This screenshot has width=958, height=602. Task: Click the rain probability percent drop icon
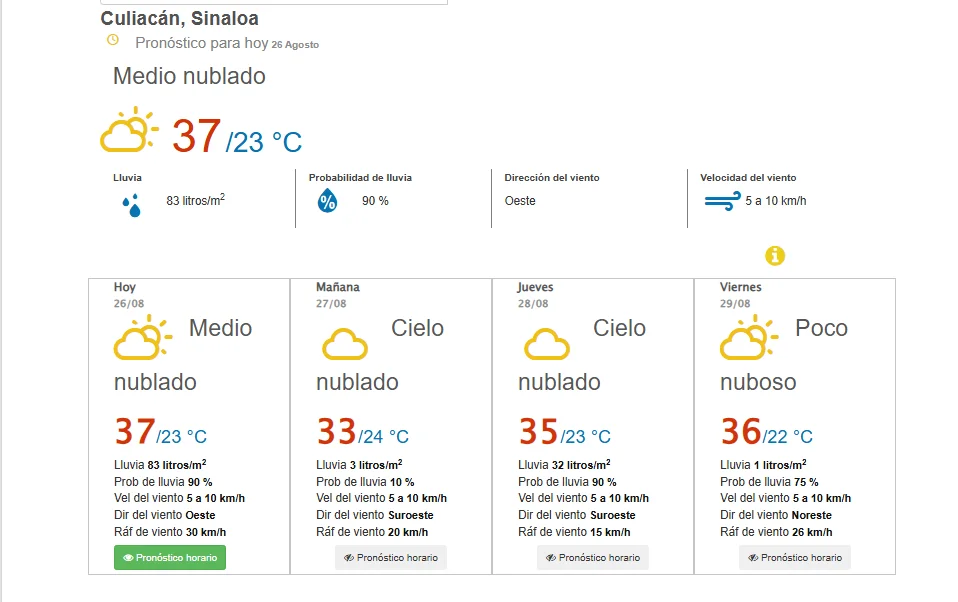pyautogui.click(x=327, y=200)
